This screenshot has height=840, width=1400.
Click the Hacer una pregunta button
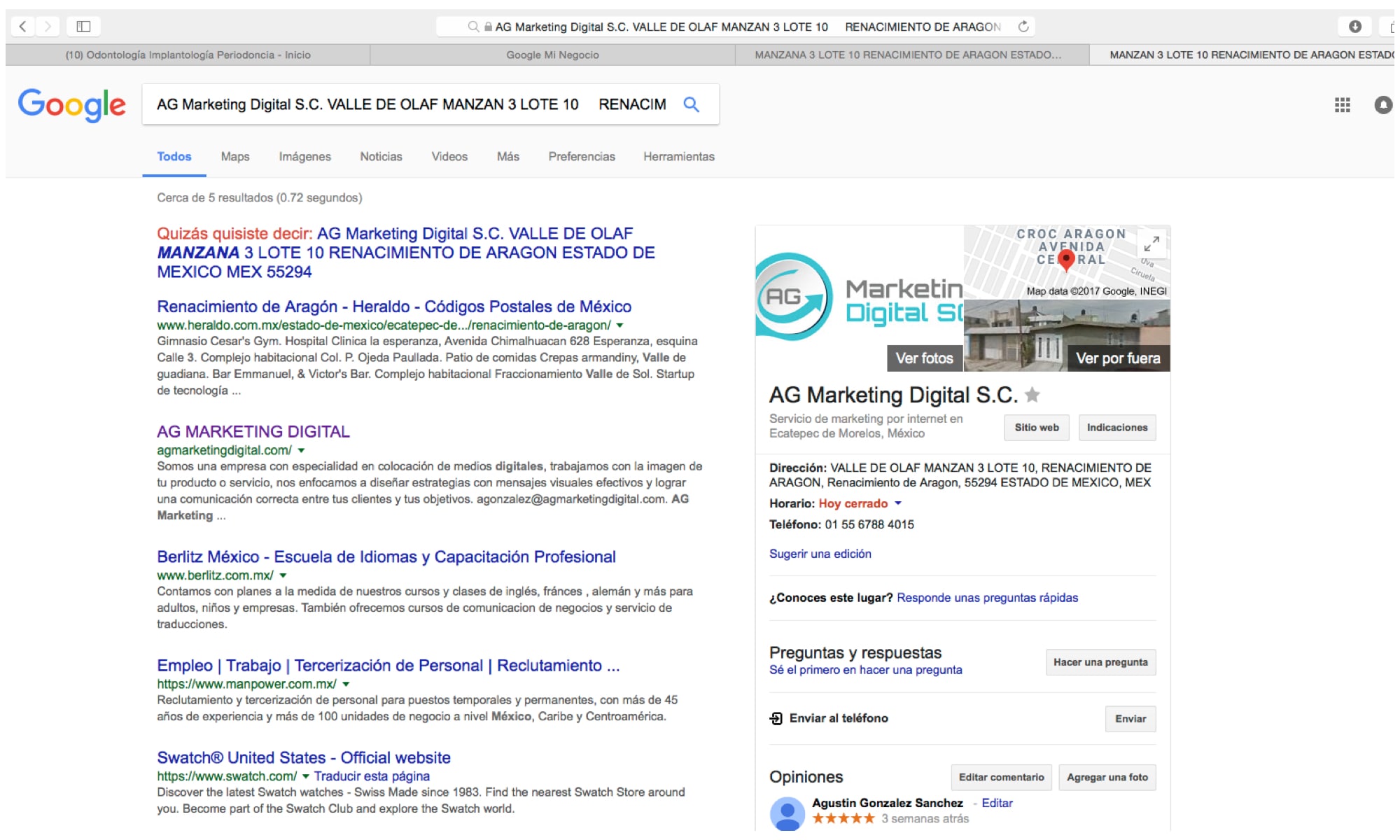(1100, 662)
